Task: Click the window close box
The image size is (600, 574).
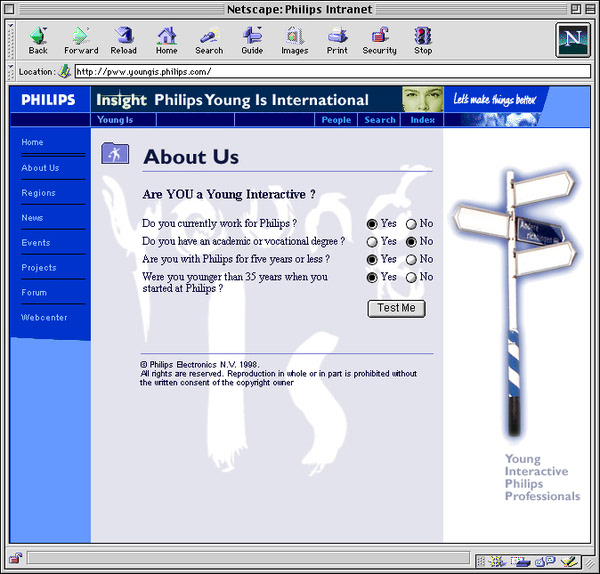Action: [x=9, y=9]
